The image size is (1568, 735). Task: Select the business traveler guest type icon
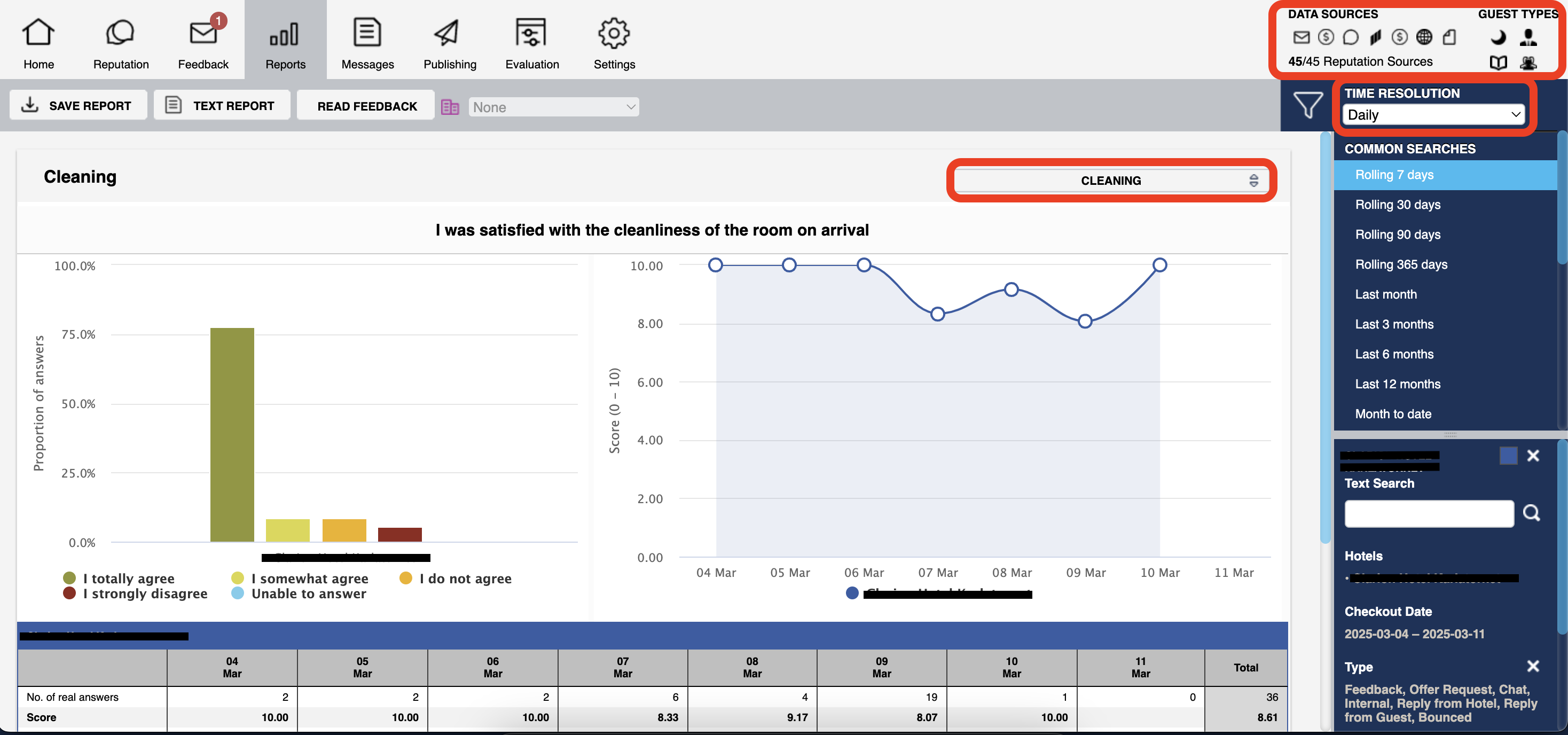[1528, 37]
